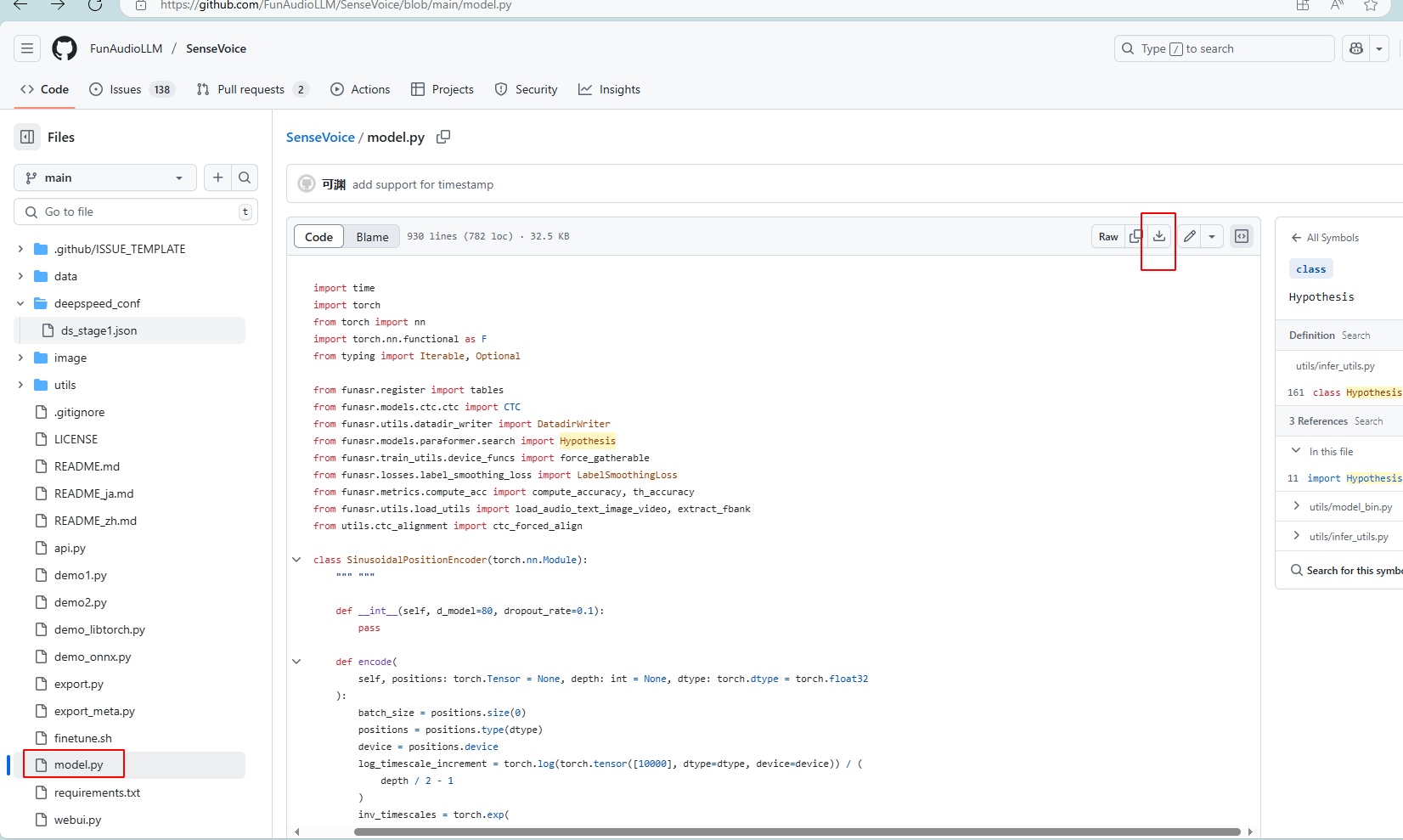Open the GitHub hamburger navigation menu
Screen dimensions: 1403x840
[27, 48]
